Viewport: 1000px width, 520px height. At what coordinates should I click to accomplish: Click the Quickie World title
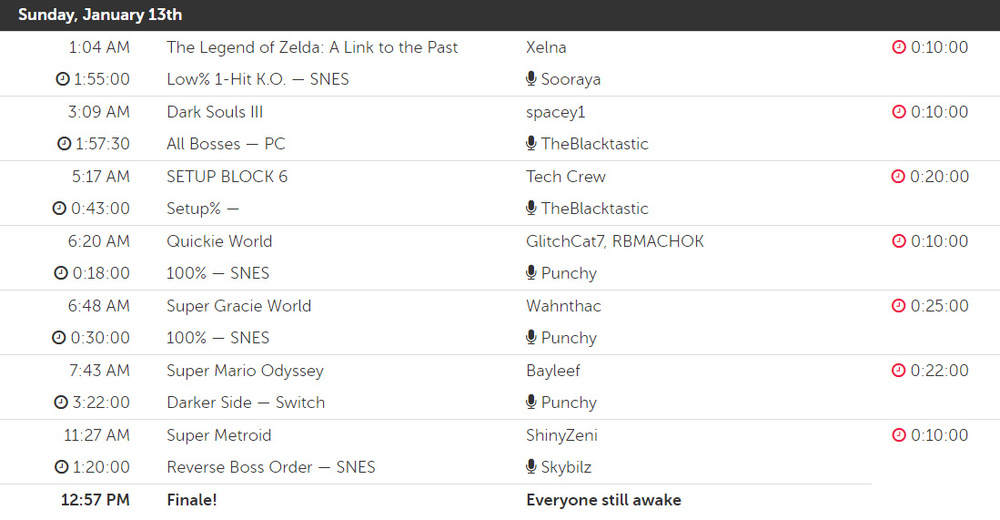pos(219,241)
